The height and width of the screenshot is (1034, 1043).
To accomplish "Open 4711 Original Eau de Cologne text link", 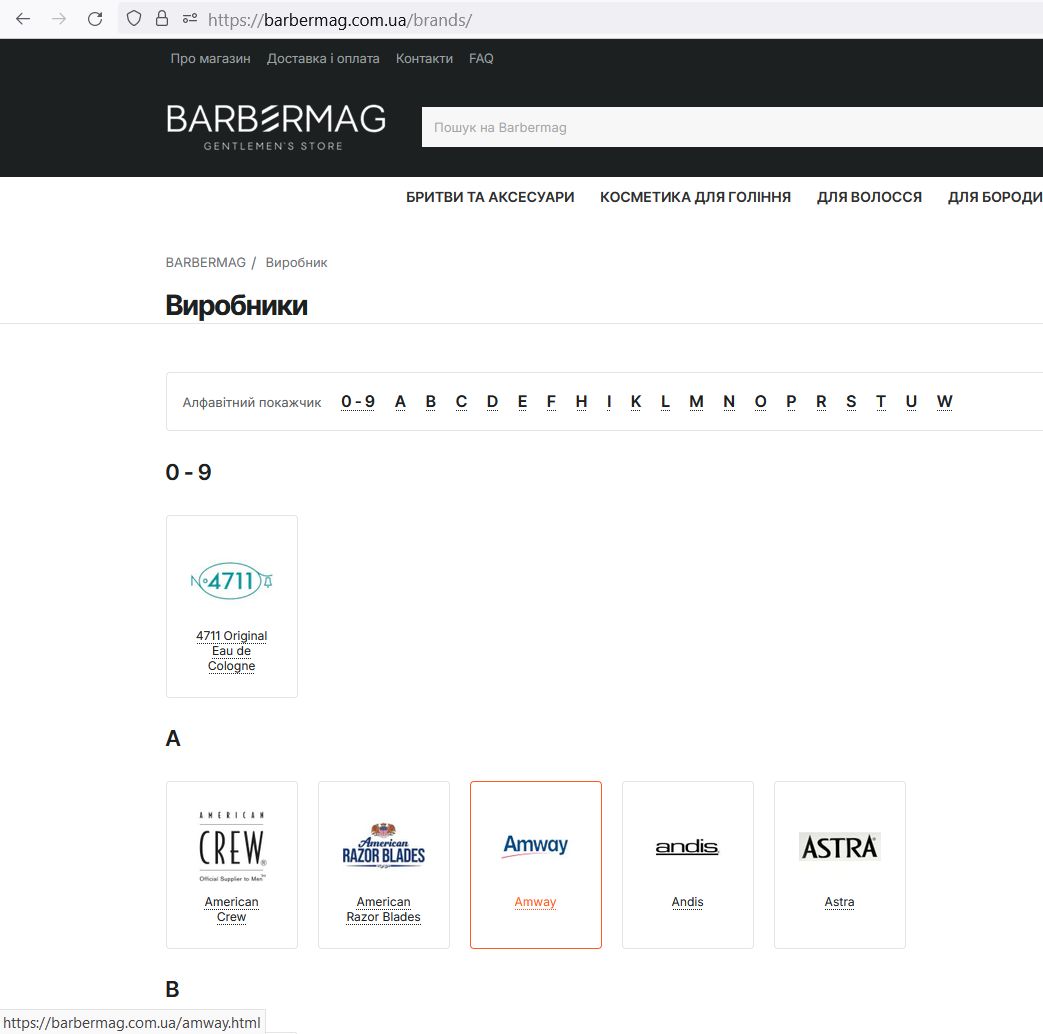I will (x=231, y=651).
